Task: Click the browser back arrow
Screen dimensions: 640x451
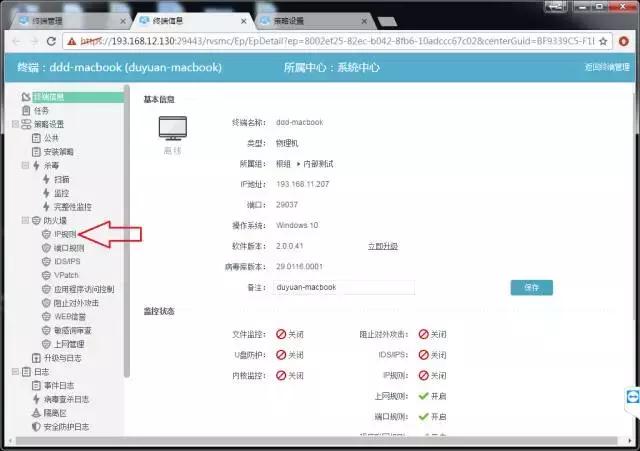Action: tap(17, 41)
